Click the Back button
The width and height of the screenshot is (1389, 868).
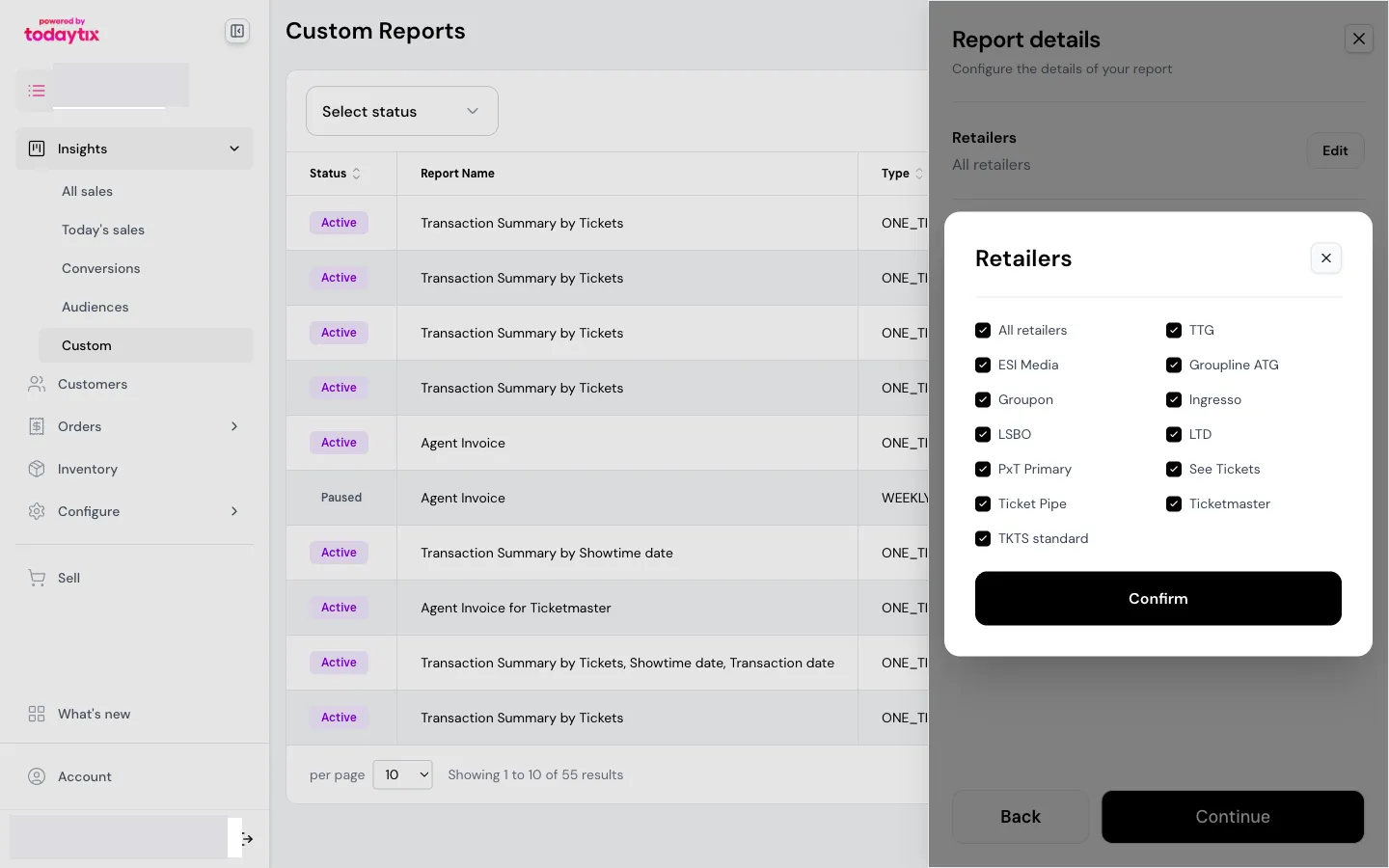(x=1021, y=817)
